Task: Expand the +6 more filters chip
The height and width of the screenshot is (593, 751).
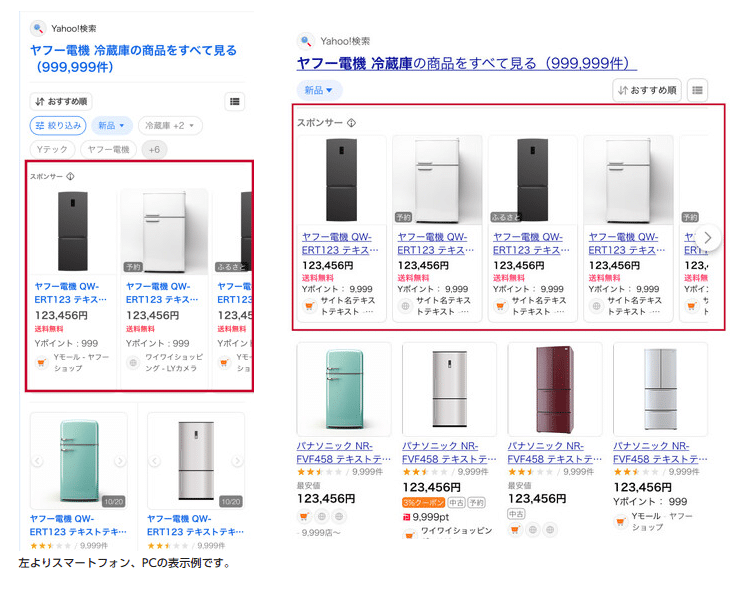Action: (x=153, y=149)
